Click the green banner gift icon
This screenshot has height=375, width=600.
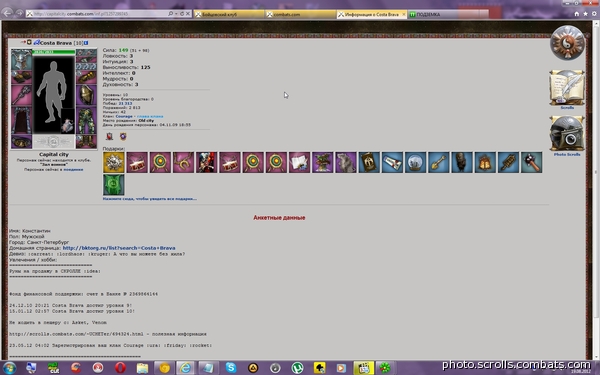pyautogui.click(x=114, y=185)
